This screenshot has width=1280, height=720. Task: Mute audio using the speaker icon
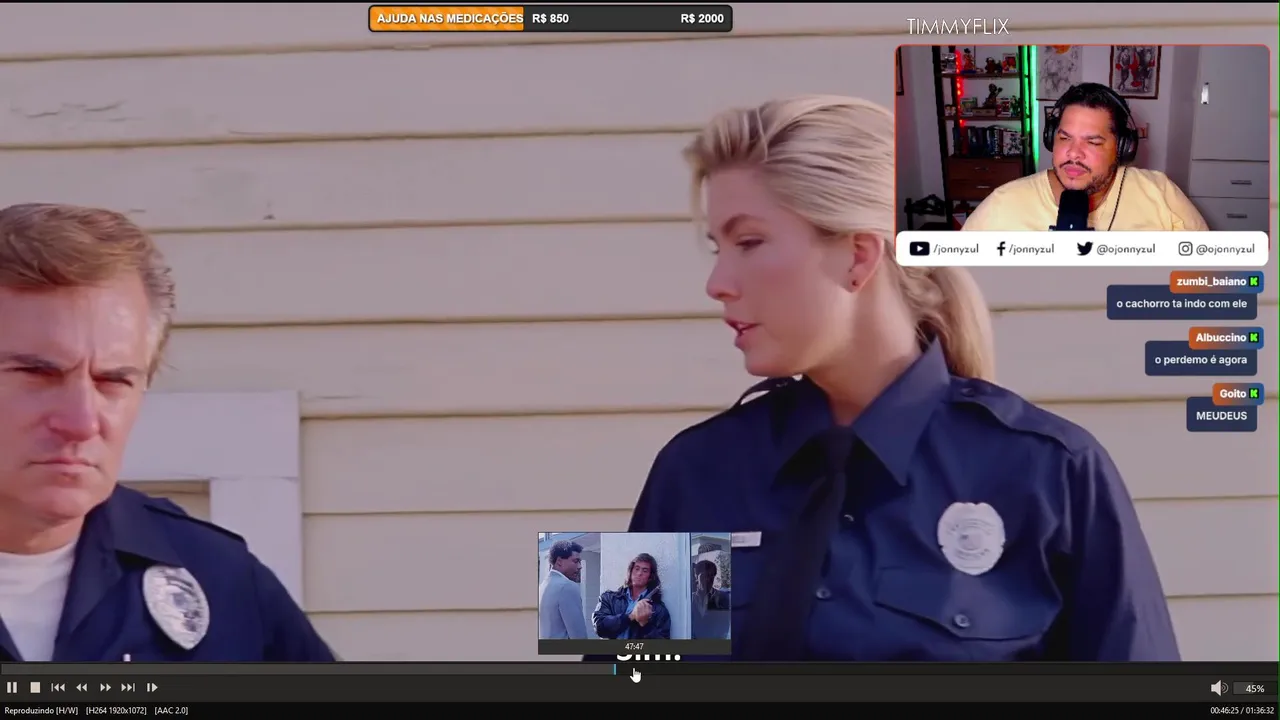pyautogui.click(x=1218, y=688)
